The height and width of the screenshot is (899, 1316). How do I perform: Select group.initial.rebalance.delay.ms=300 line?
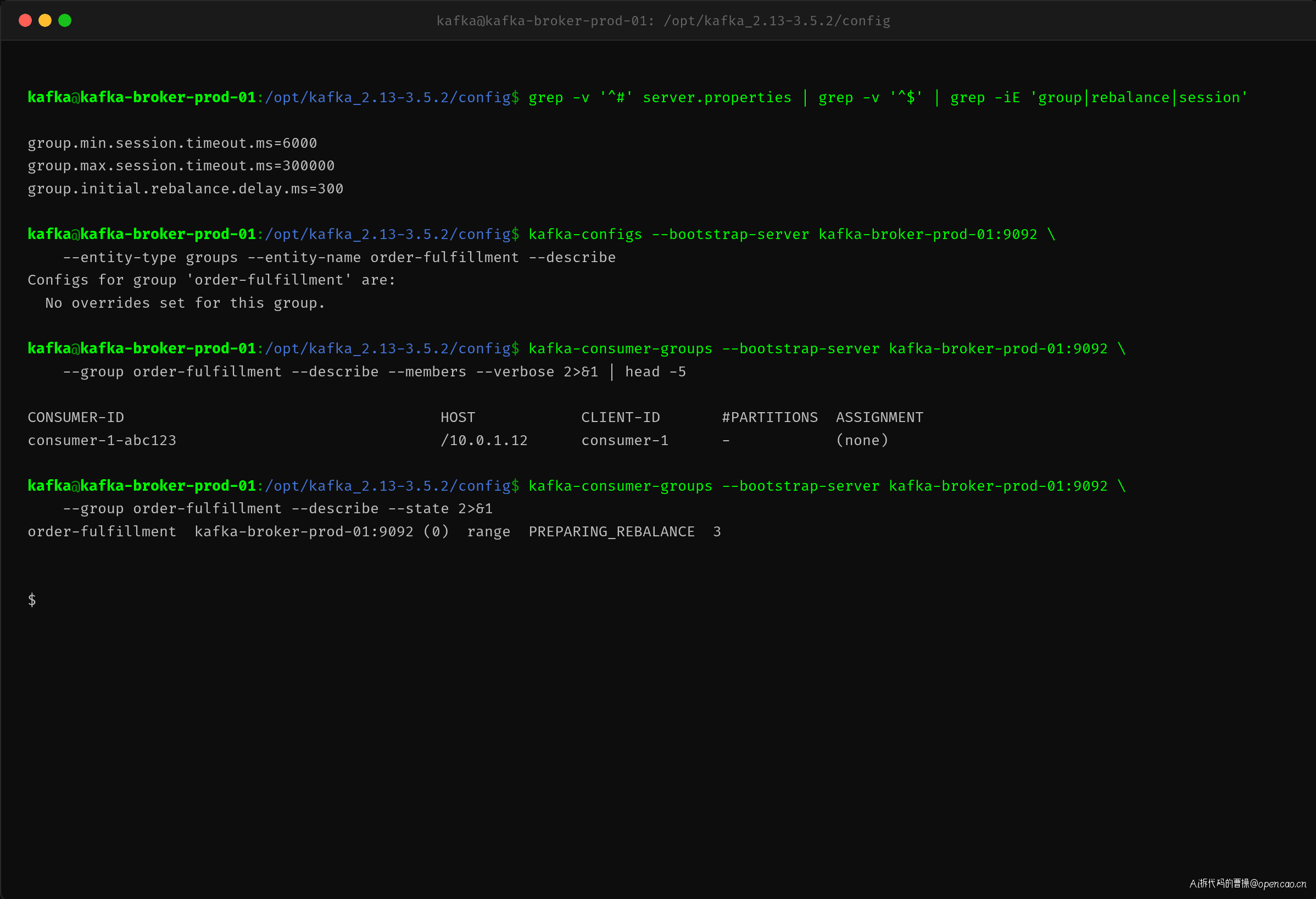pos(185,188)
